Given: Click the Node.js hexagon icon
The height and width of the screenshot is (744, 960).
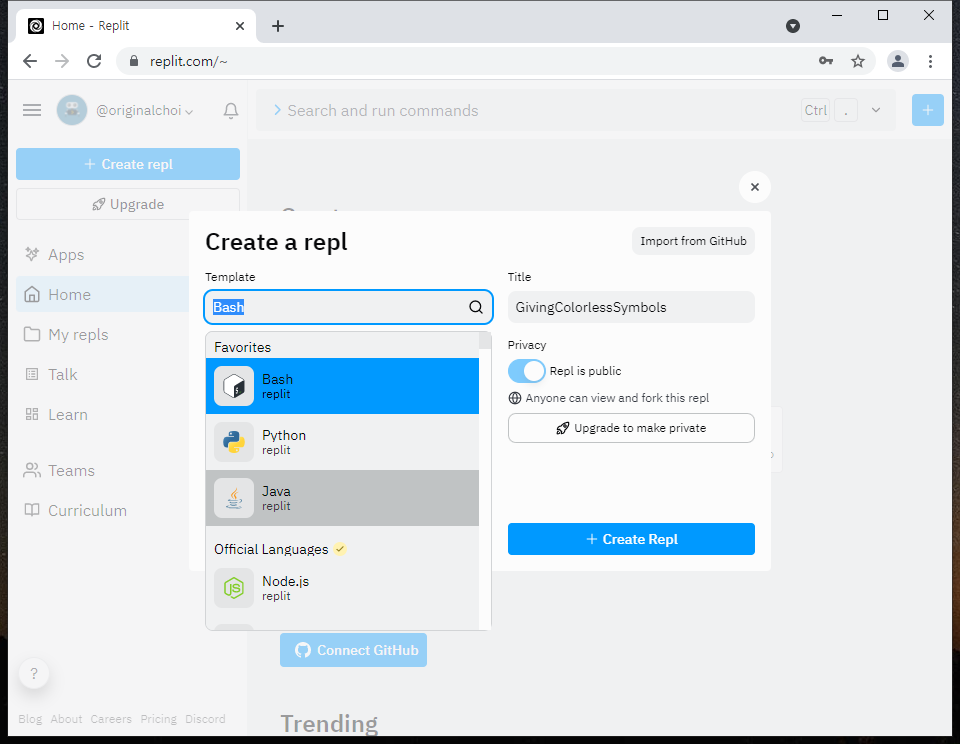Looking at the screenshot, I should tap(234, 588).
